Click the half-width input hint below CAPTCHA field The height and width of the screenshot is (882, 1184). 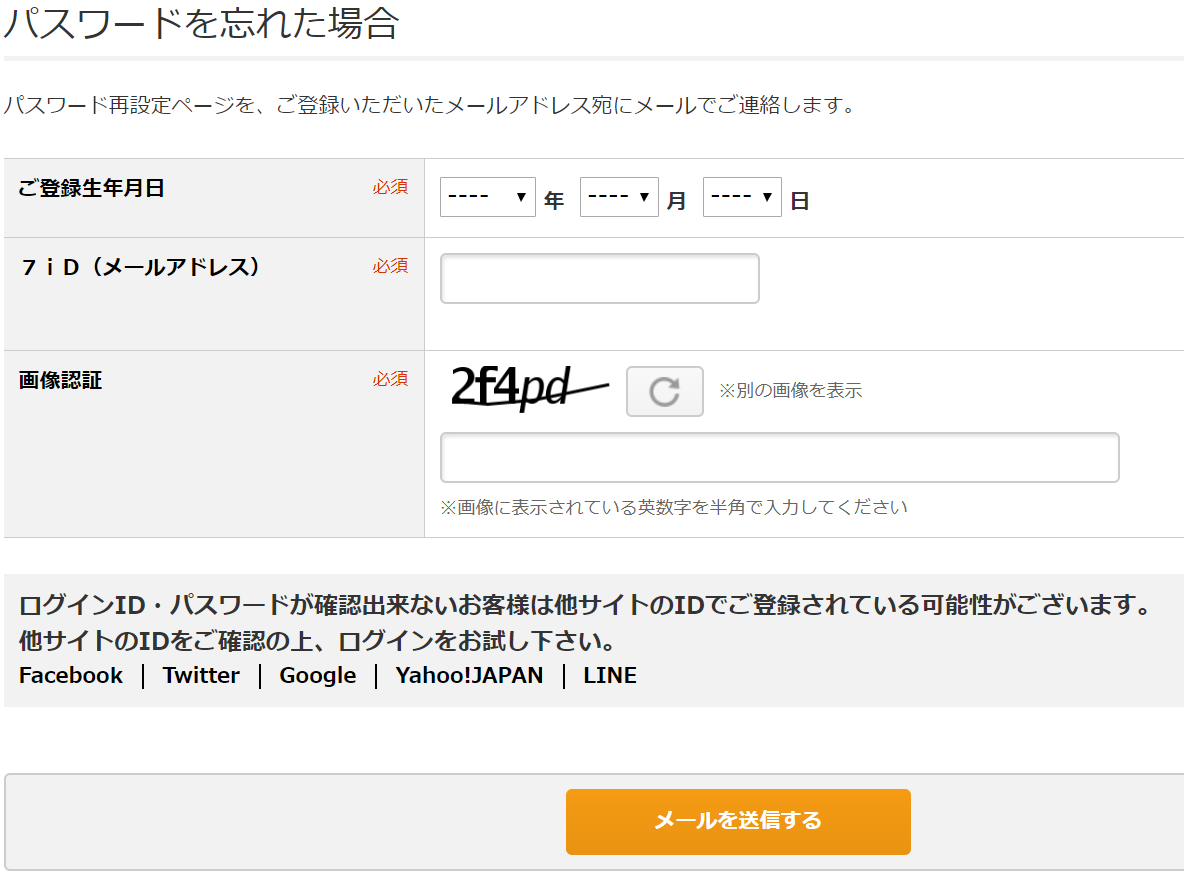(674, 507)
